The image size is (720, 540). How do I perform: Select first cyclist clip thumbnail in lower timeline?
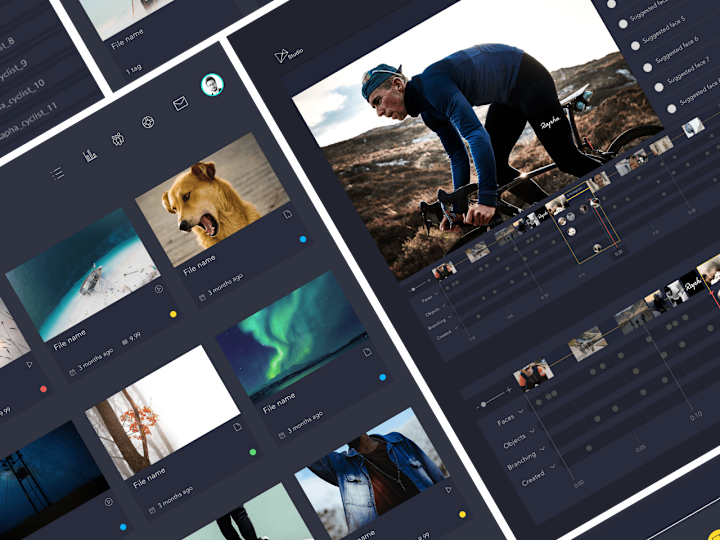[533, 374]
